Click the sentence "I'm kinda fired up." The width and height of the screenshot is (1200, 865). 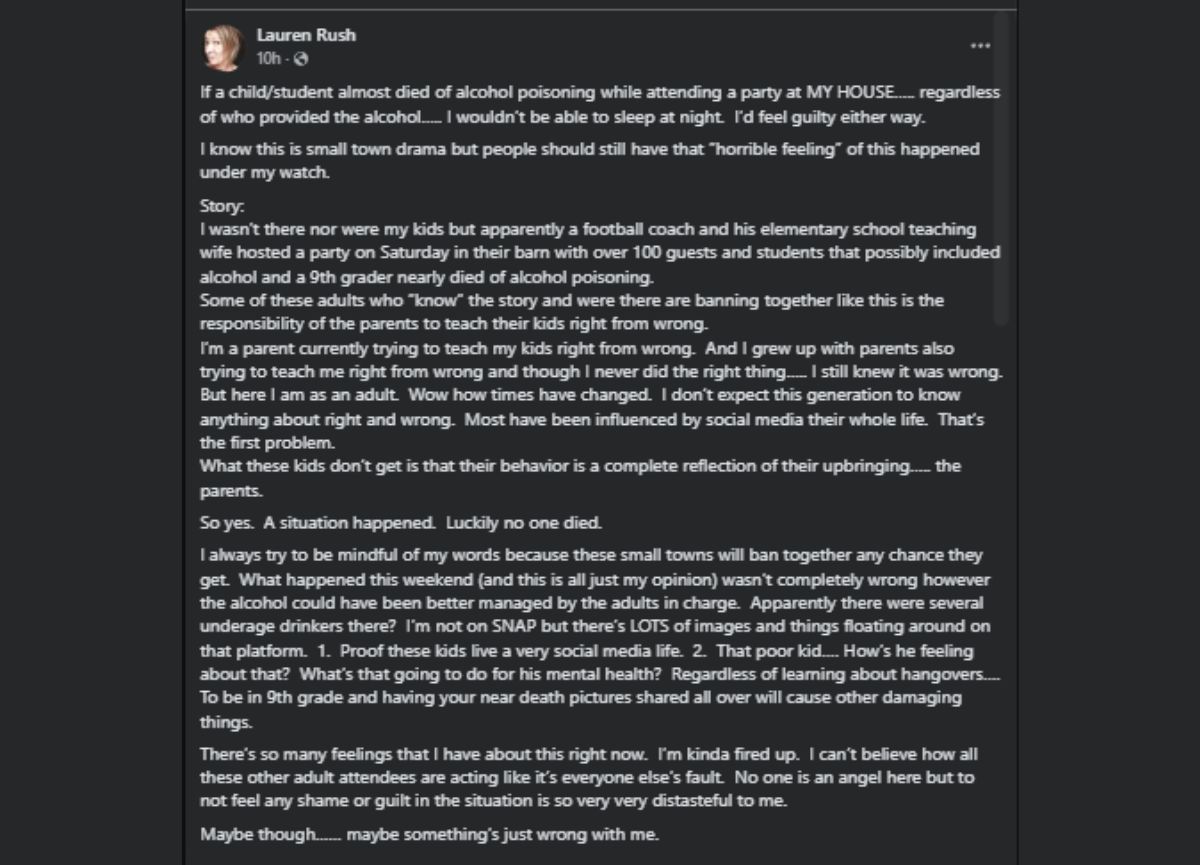[x=727, y=753]
